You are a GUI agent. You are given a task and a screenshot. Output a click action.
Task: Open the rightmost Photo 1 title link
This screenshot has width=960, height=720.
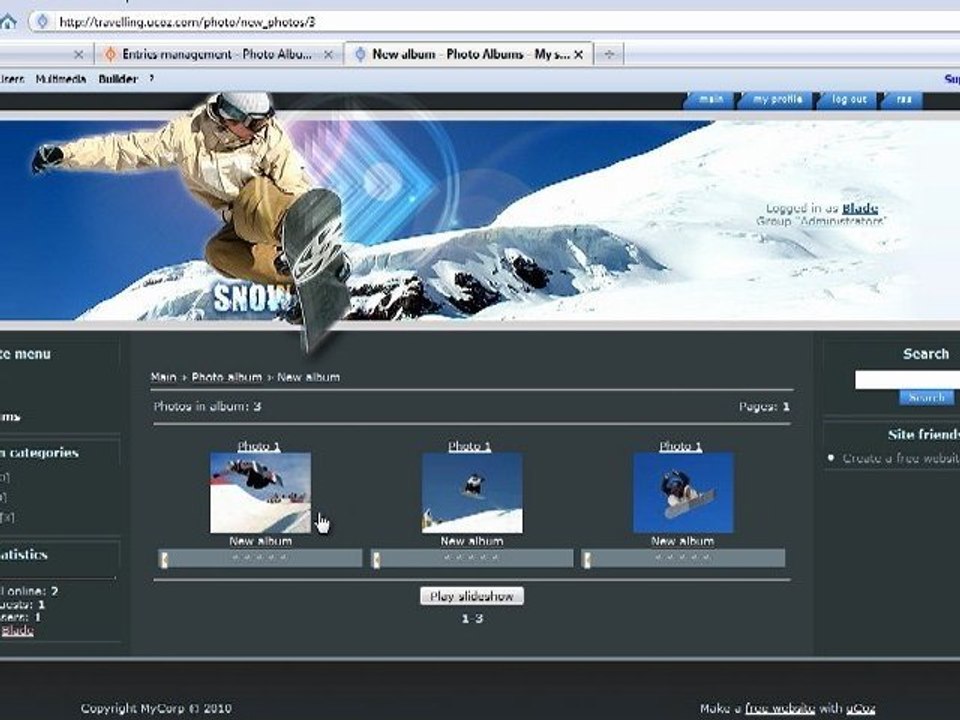(681, 446)
